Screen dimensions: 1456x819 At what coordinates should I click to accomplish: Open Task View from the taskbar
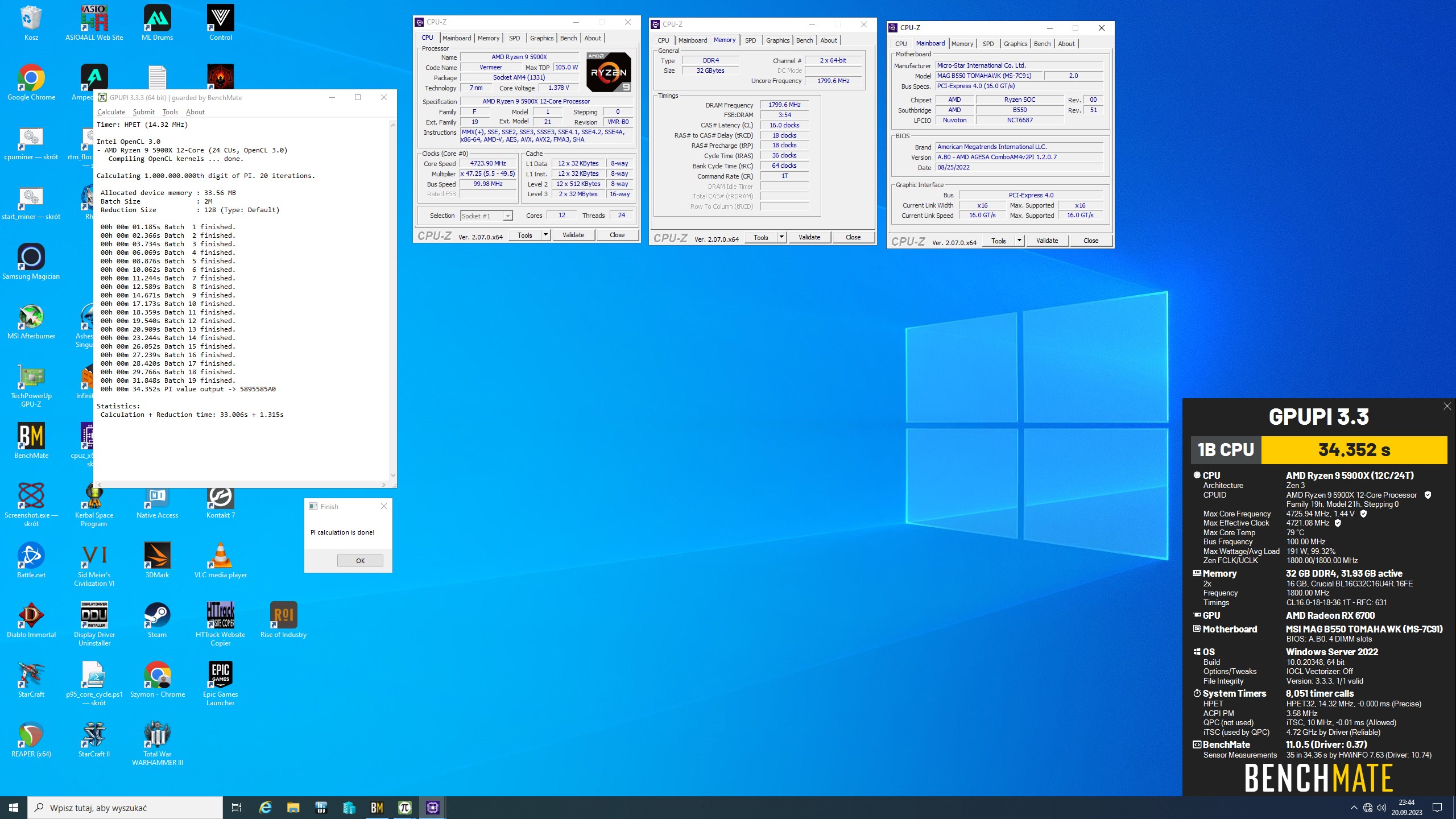coord(237,808)
